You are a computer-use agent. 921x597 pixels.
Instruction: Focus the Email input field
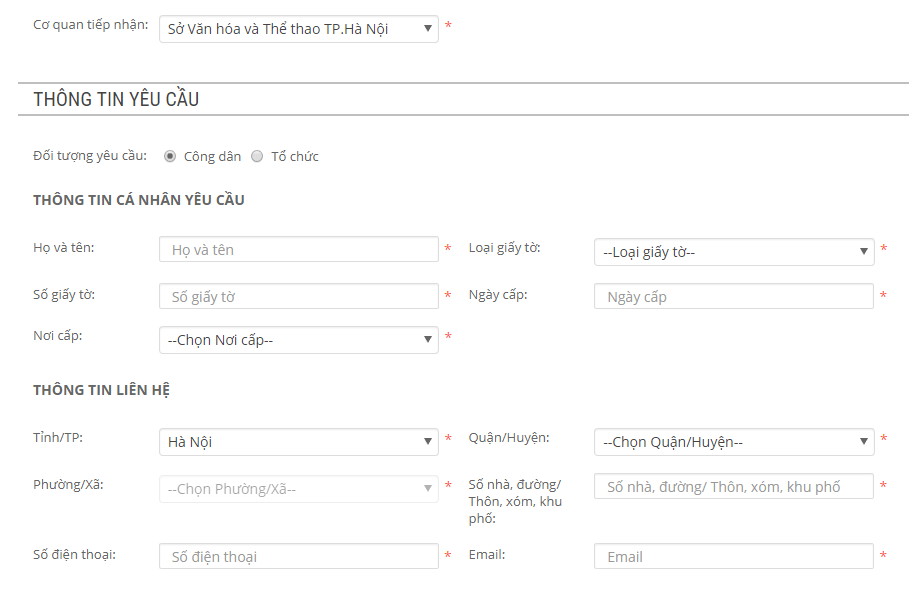click(733, 556)
